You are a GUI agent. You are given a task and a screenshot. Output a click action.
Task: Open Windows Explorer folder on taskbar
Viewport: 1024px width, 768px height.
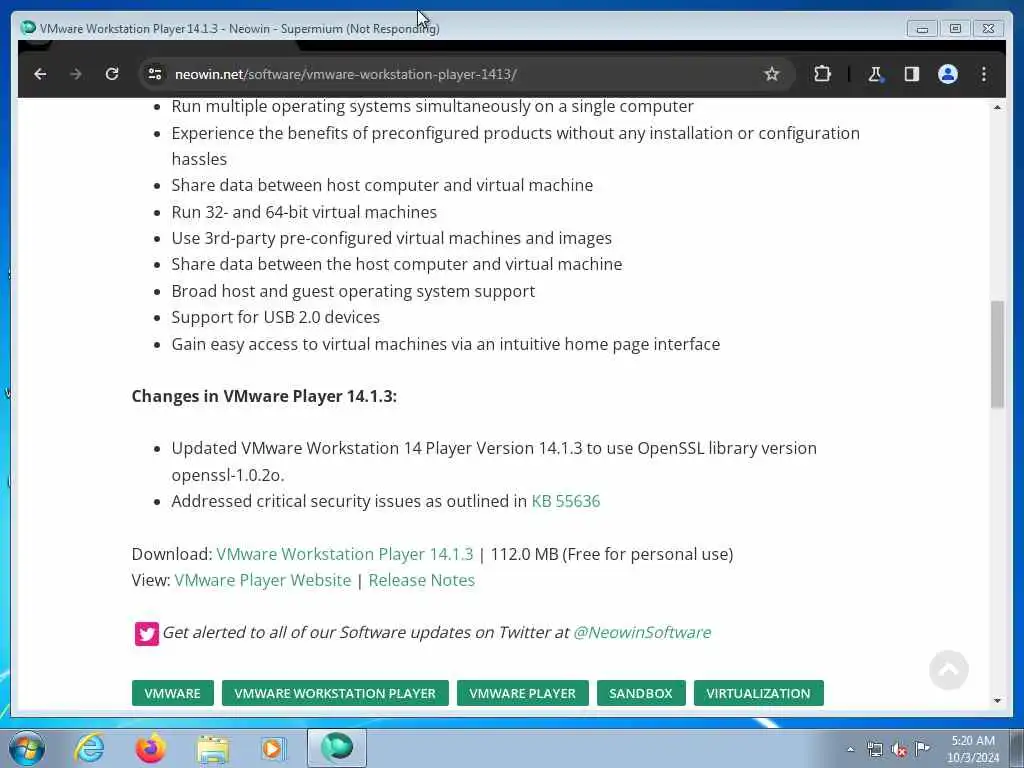click(x=213, y=748)
